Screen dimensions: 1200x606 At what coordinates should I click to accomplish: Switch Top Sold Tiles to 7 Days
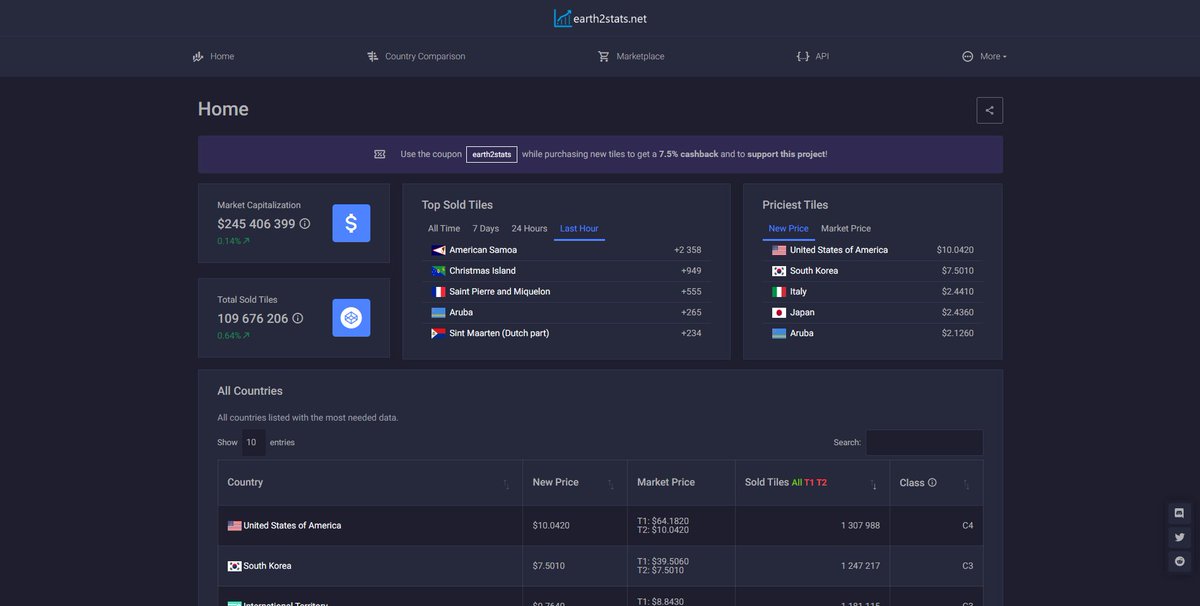tap(486, 228)
